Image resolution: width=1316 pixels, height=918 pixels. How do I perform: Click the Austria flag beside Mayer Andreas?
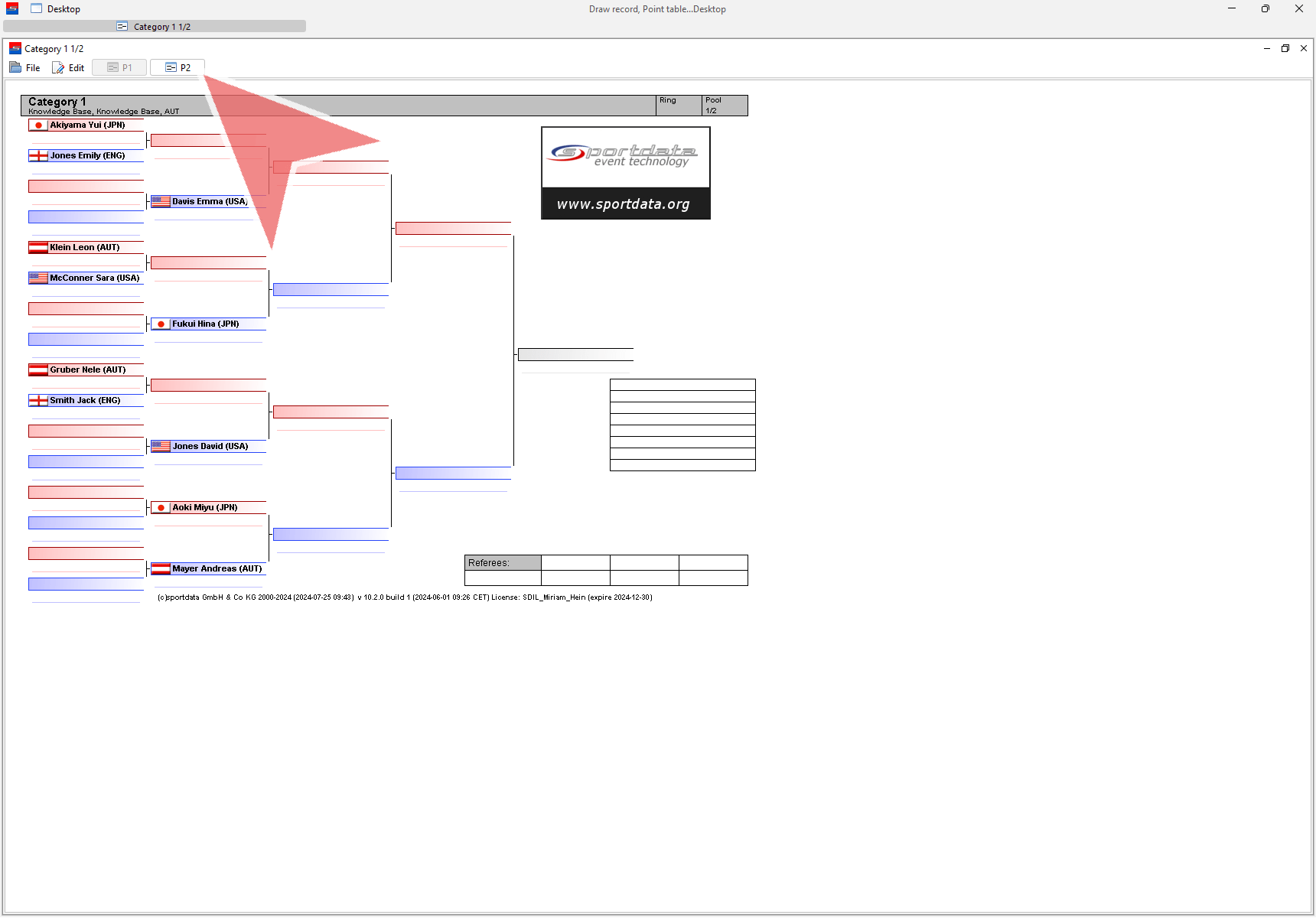[x=161, y=569]
